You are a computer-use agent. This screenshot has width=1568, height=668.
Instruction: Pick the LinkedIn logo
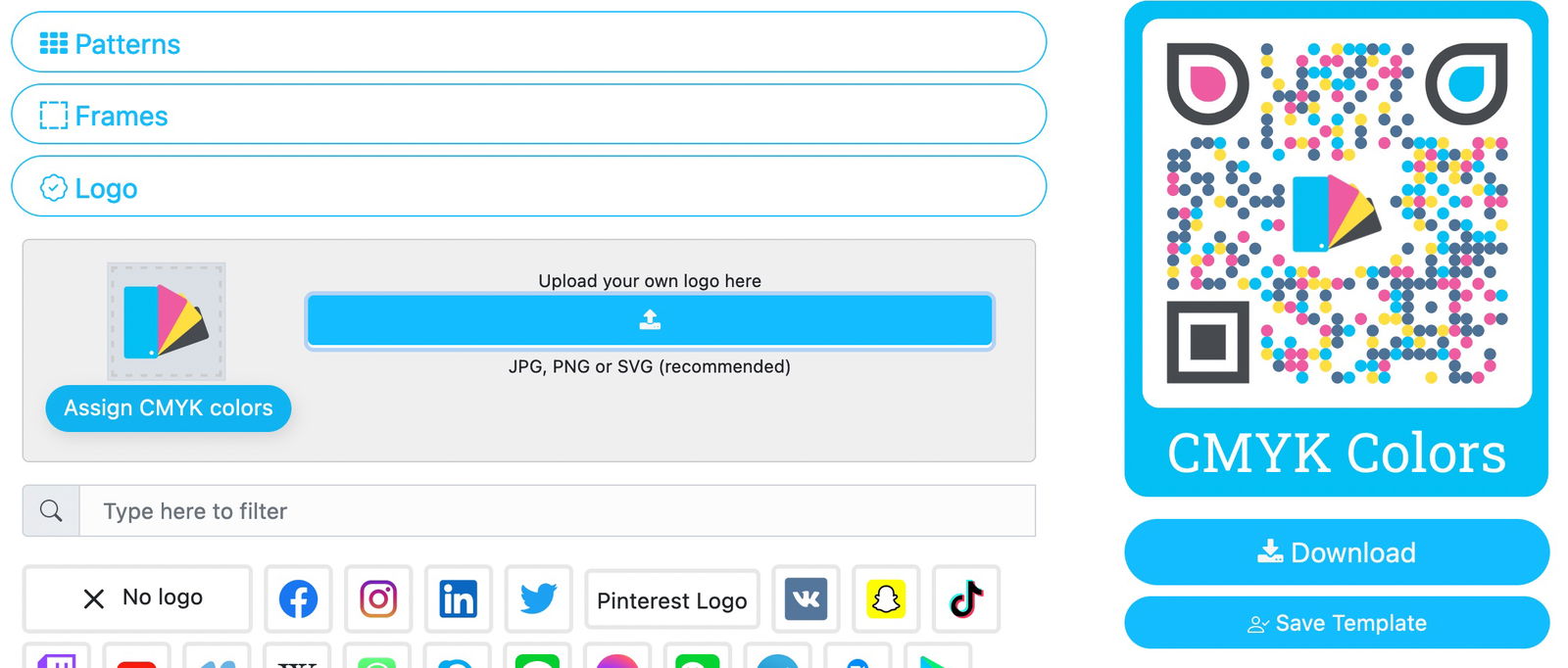click(x=459, y=598)
